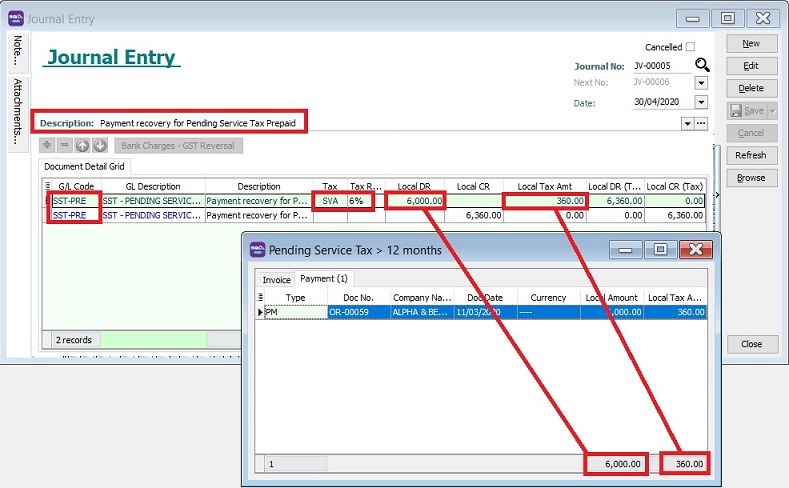Maximize the Pending Service Tax window
The height and width of the screenshot is (488, 789).
tap(661, 250)
